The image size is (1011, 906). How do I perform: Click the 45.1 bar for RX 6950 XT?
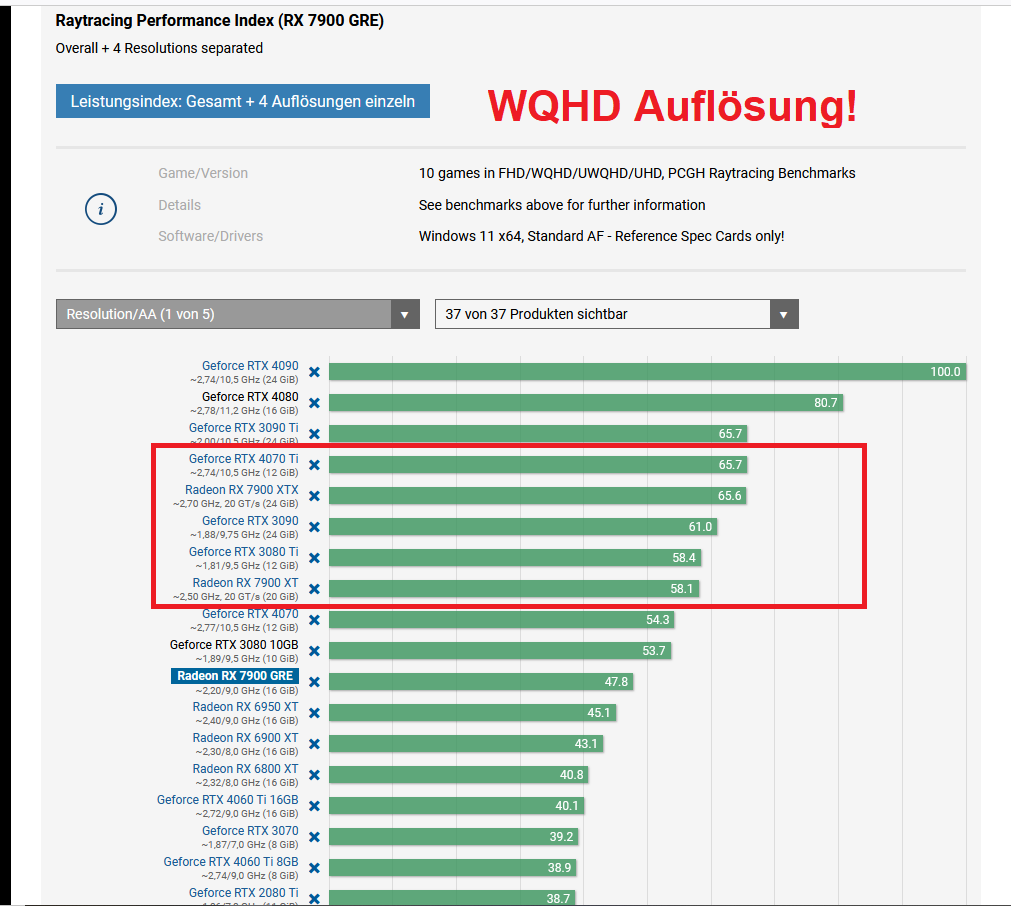(473, 713)
